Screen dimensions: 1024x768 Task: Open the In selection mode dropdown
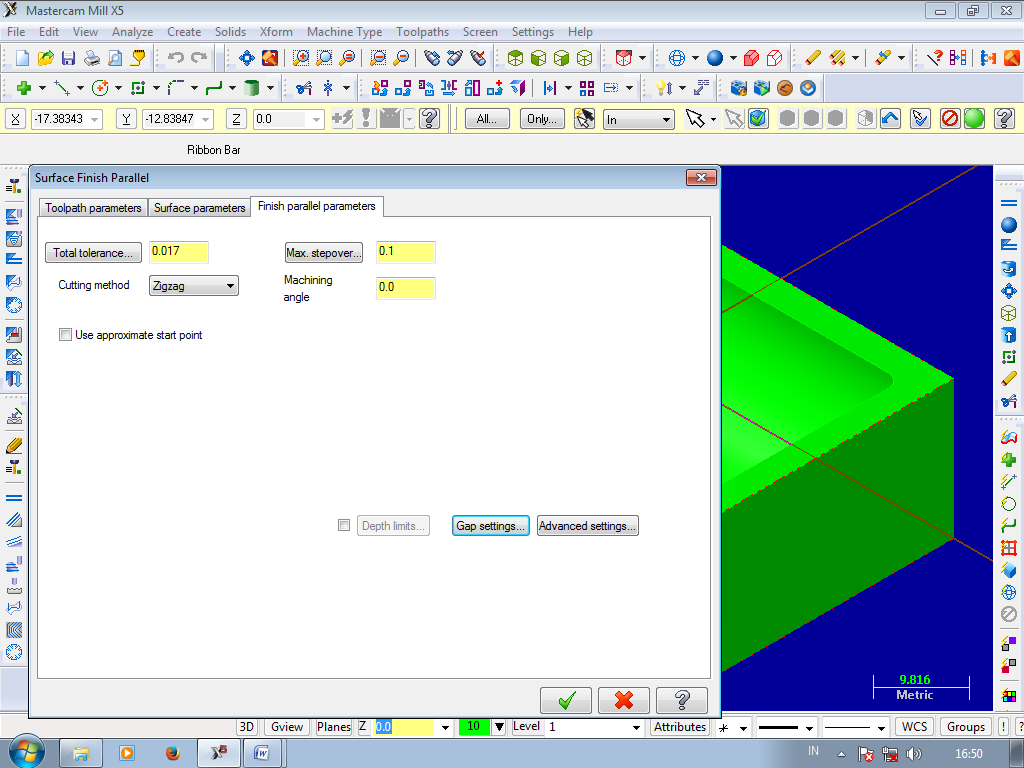tap(639, 120)
